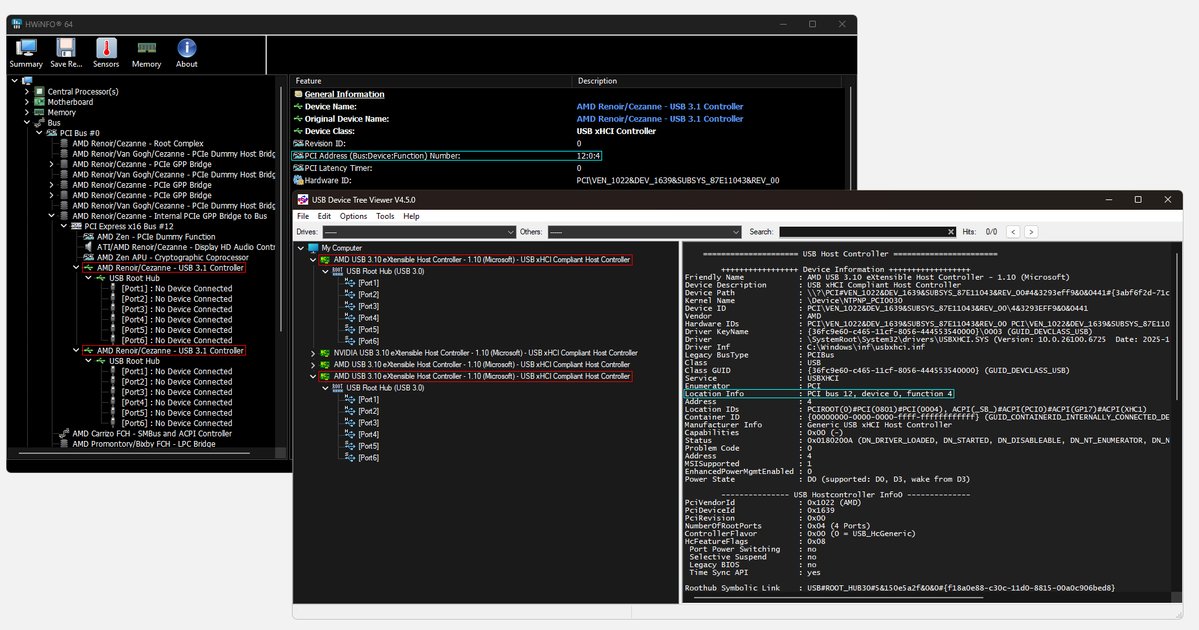Viewport: 1199px width, 630px height.
Task: Click the PCI Address (Bus:Device:Function) Number row
Action: 447,156
